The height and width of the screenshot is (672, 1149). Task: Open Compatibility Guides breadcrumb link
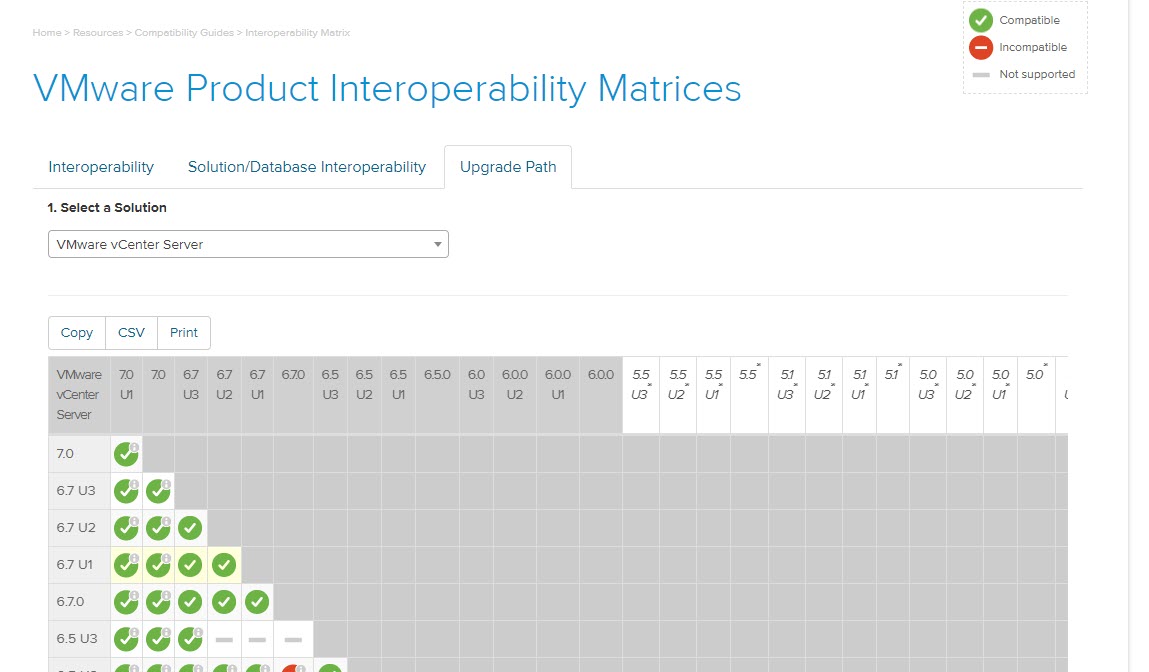185,33
